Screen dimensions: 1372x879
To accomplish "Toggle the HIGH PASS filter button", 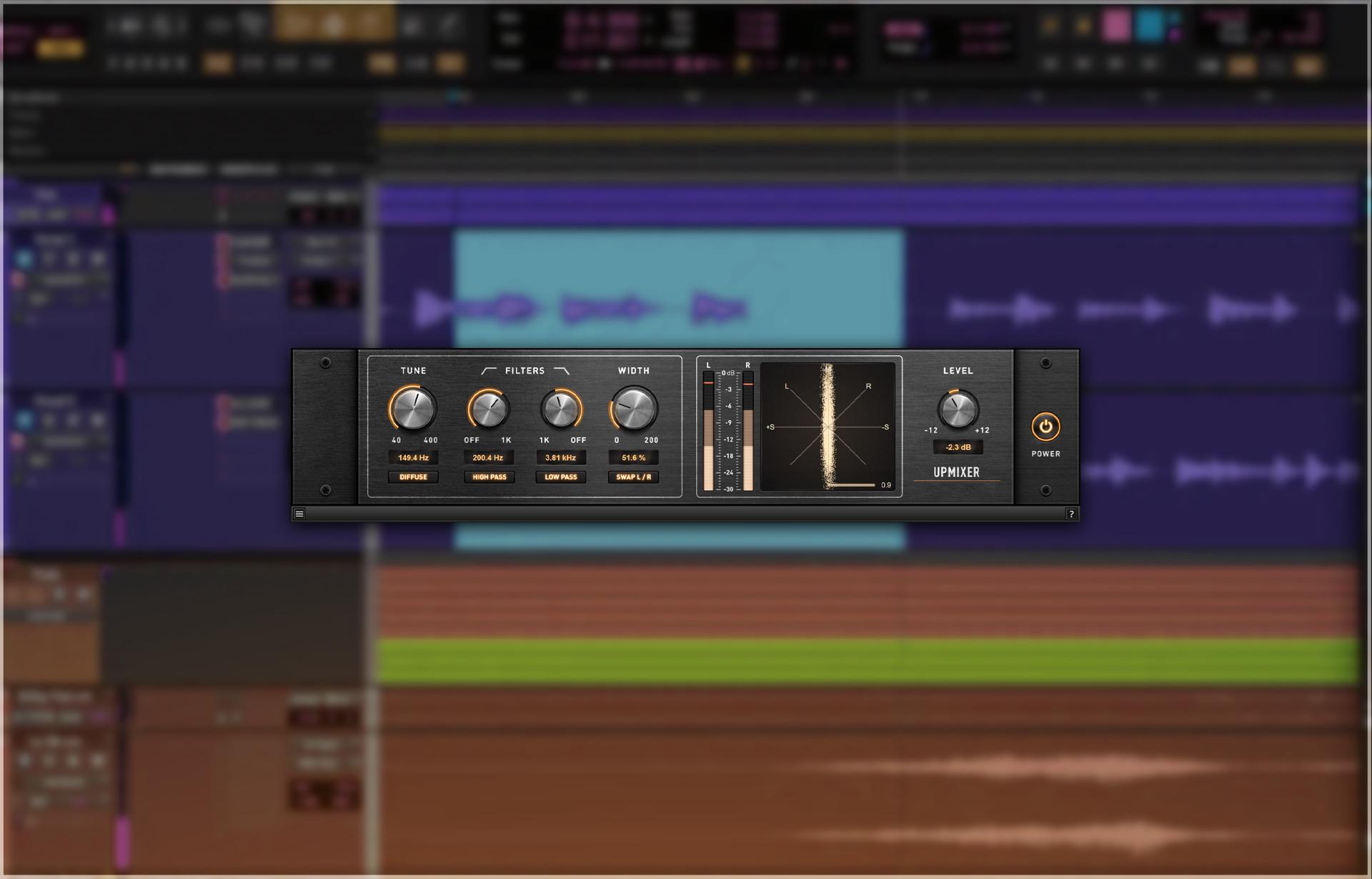I will (489, 477).
